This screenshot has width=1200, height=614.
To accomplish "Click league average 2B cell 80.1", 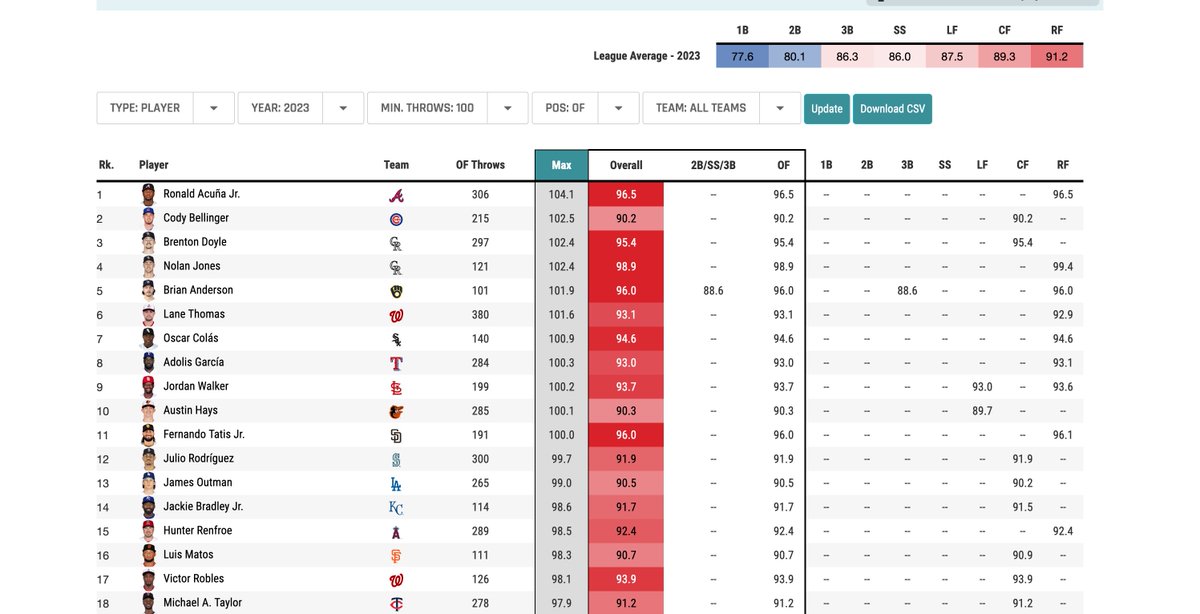I will tap(795, 57).
